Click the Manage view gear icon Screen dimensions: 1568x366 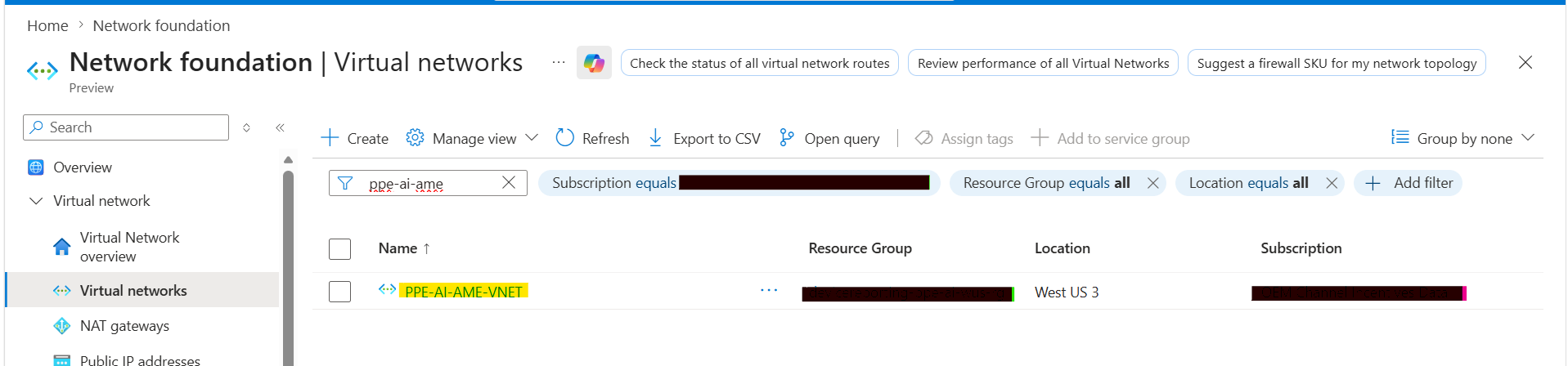tap(415, 137)
